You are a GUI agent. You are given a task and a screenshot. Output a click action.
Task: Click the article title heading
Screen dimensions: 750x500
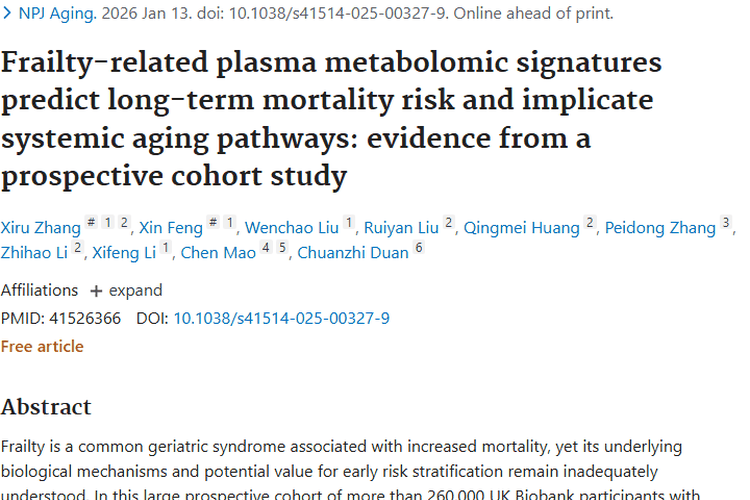pos(330,118)
